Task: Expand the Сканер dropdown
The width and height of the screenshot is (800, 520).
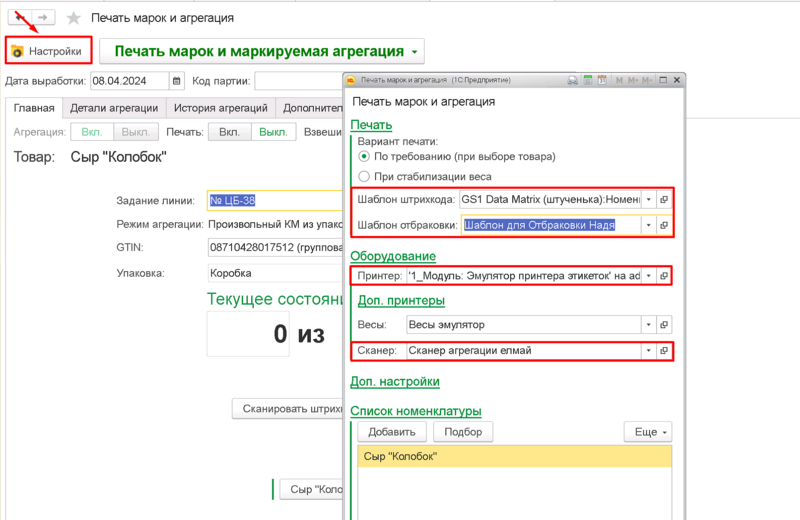Action: [648, 351]
